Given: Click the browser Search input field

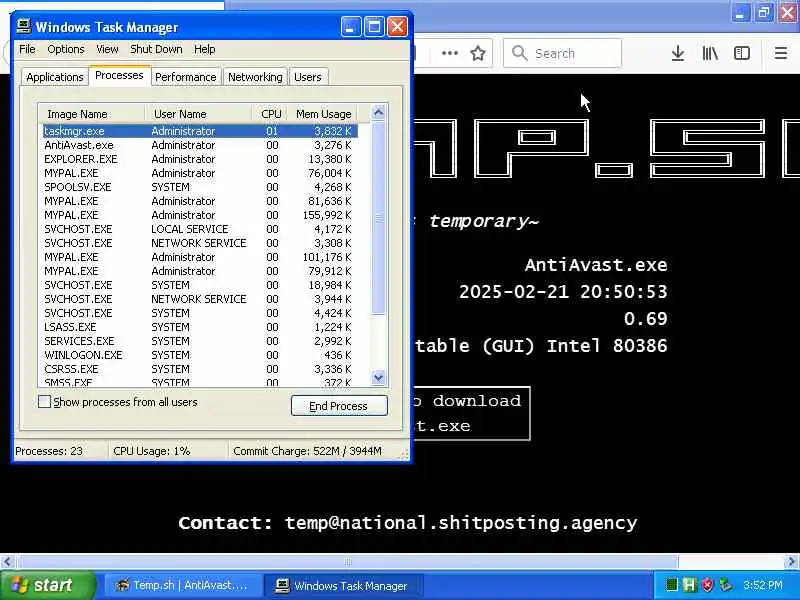Looking at the screenshot, I should pos(562,53).
